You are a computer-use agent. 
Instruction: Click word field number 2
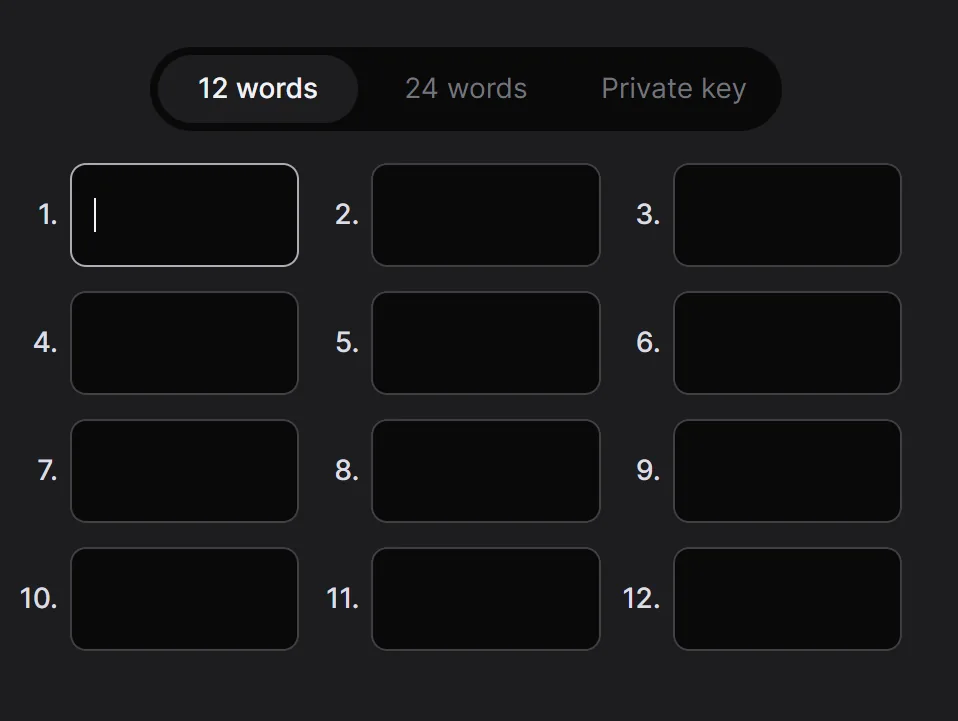click(486, 215)
